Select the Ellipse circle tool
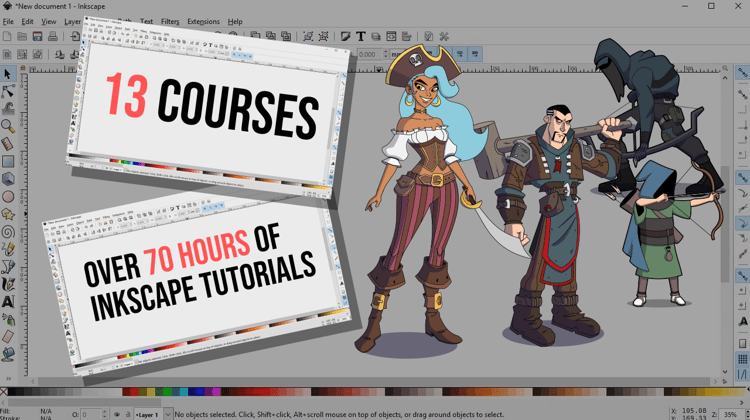The image size is (750, 420). (x=8, y=197)
